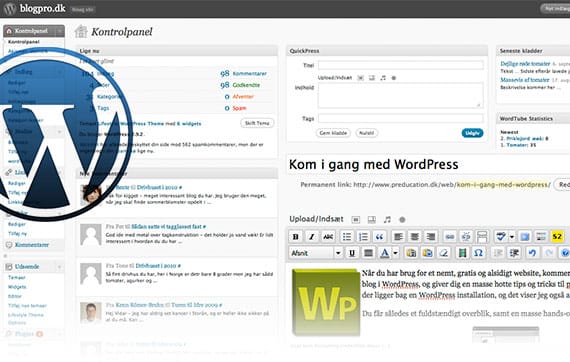Click the paste as plain text icon
The image size is (570, 362).
pyautogui.click(x=411, y=253)
